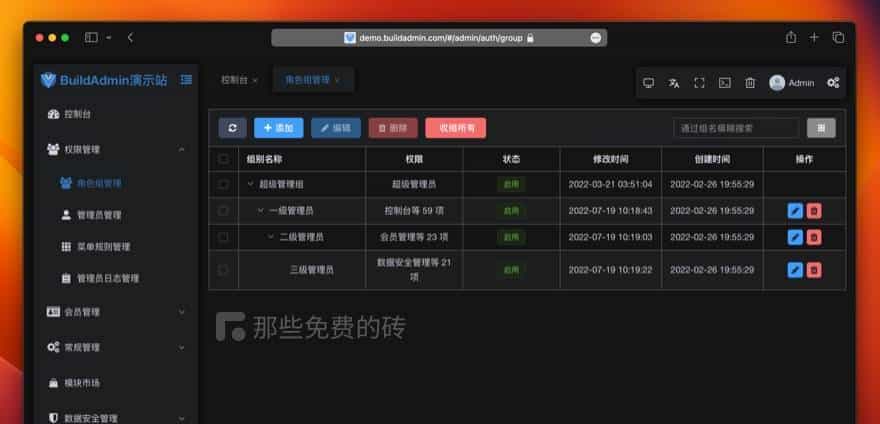
Task: Click the monitor home icon in top bar
Action: pyautogui.click(x=648, y=83)
